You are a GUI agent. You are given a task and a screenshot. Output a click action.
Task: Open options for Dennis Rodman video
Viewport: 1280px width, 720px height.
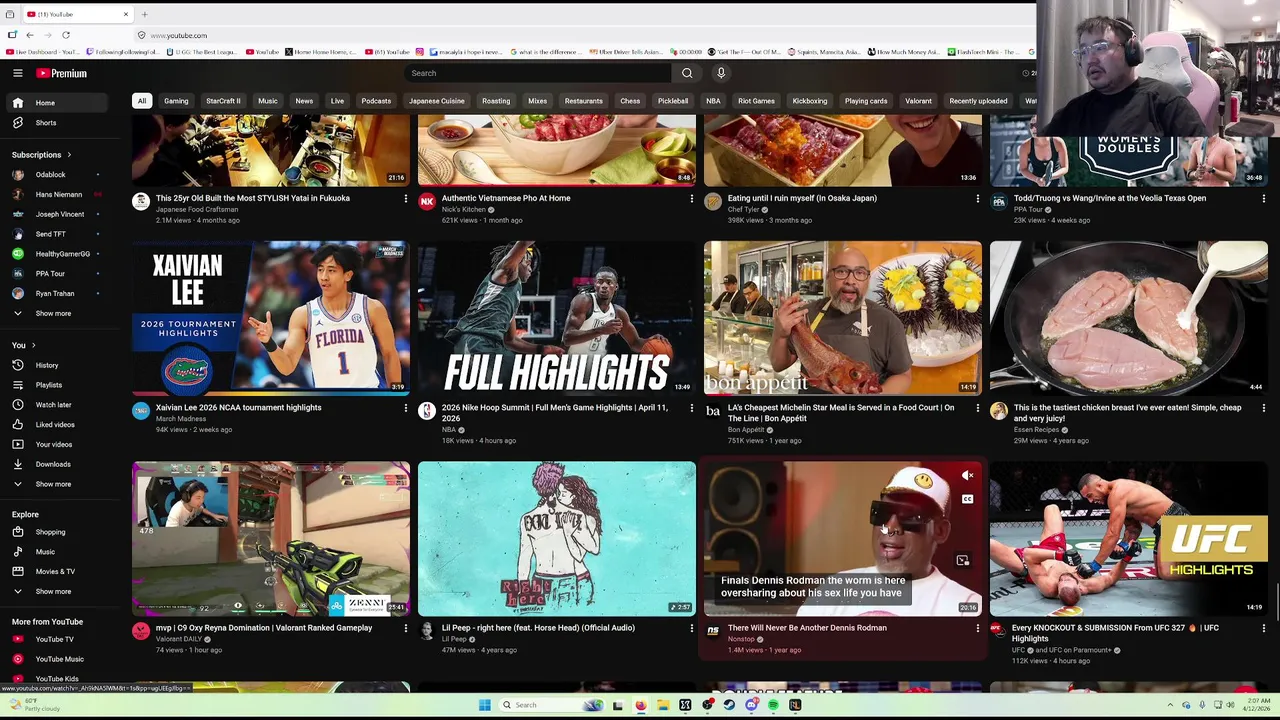[977, 628]
